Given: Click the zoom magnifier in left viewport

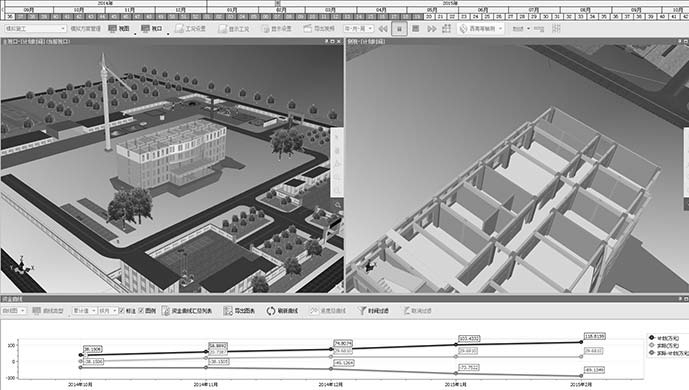Looking at the screenshot, I should pos(337,205).
